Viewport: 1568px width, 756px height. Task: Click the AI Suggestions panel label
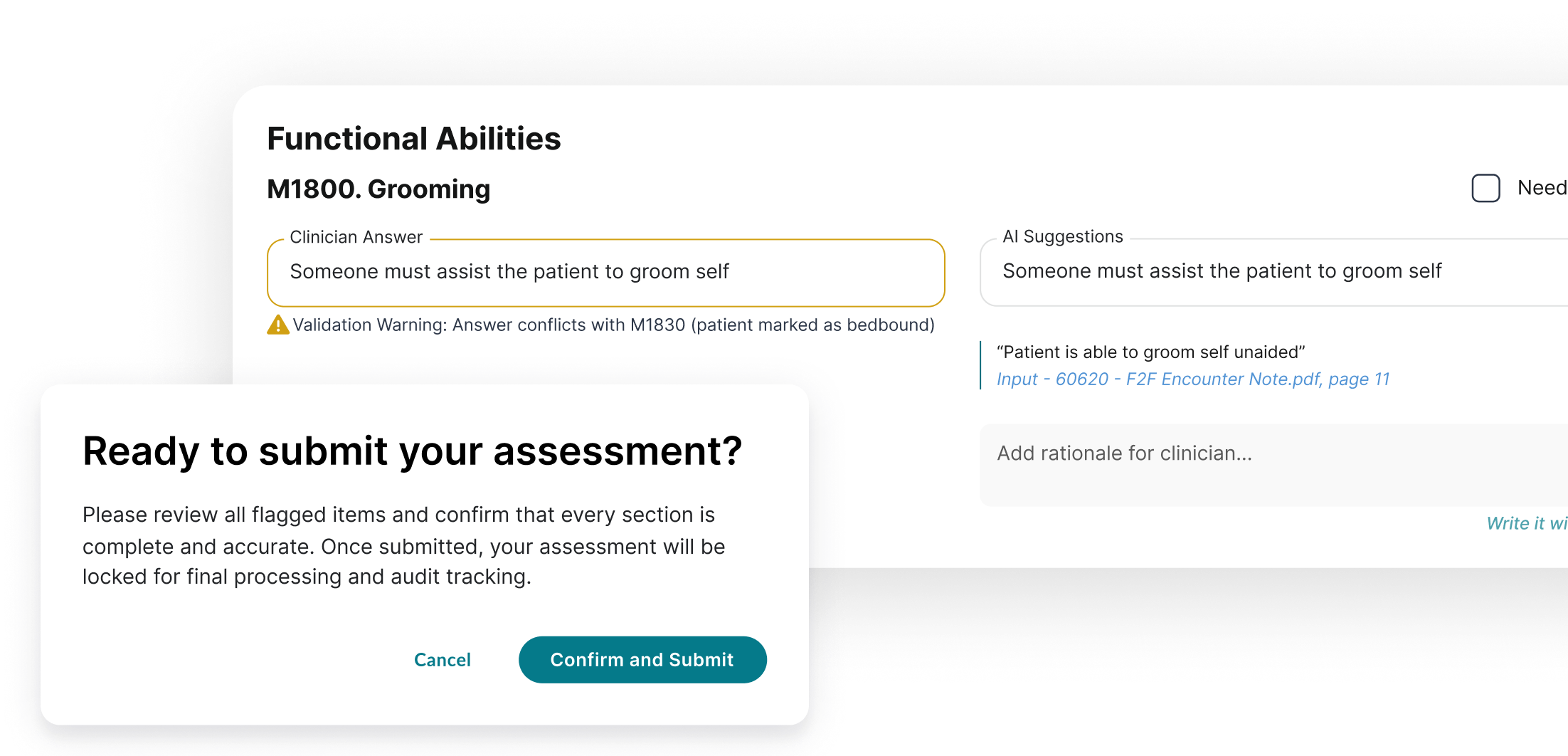[1063, 236]
